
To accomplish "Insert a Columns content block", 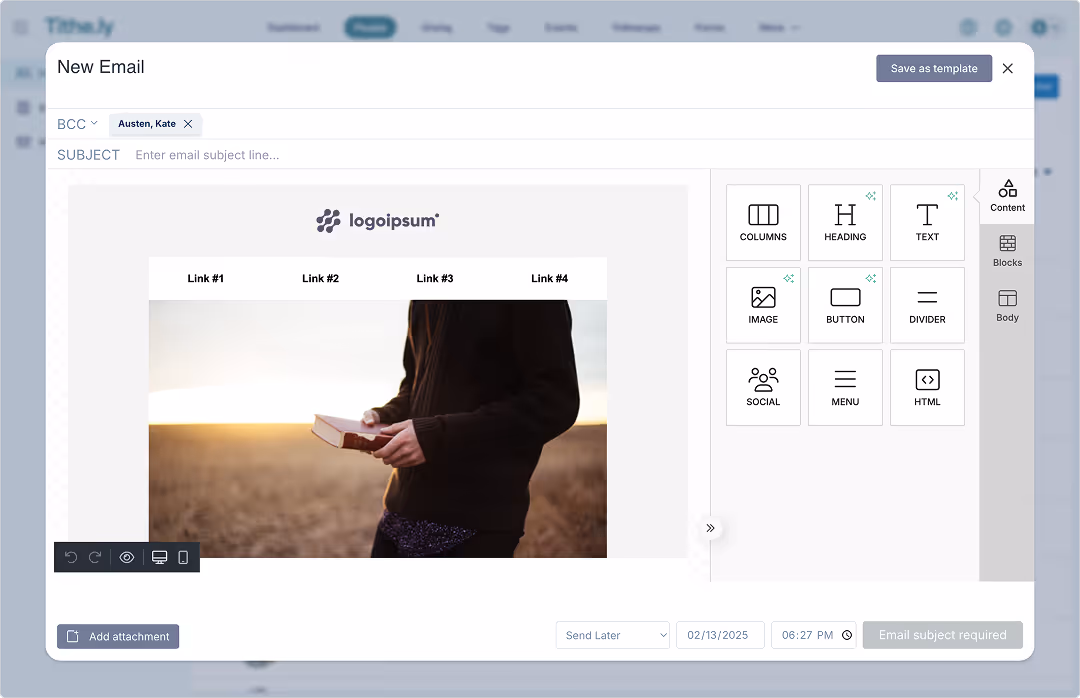I will pyautogui.click(x=763, y=221).
